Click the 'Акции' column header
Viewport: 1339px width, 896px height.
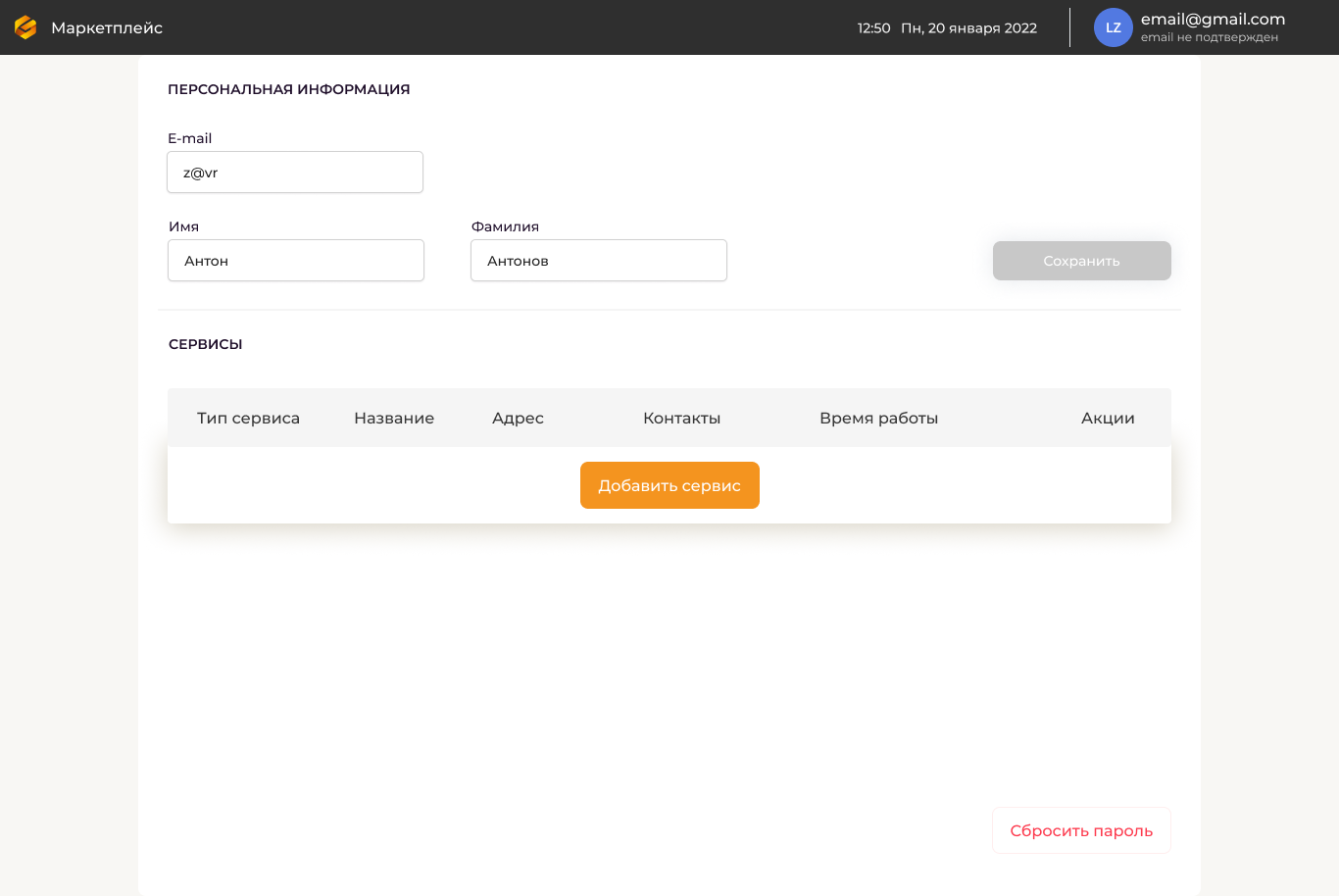click(x=1108, y=418)
